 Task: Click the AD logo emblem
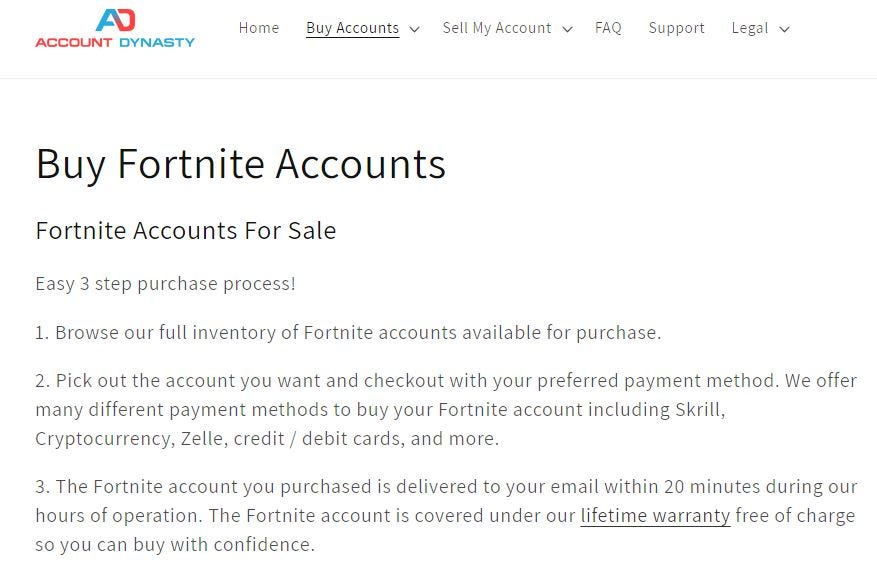[115, 20]
